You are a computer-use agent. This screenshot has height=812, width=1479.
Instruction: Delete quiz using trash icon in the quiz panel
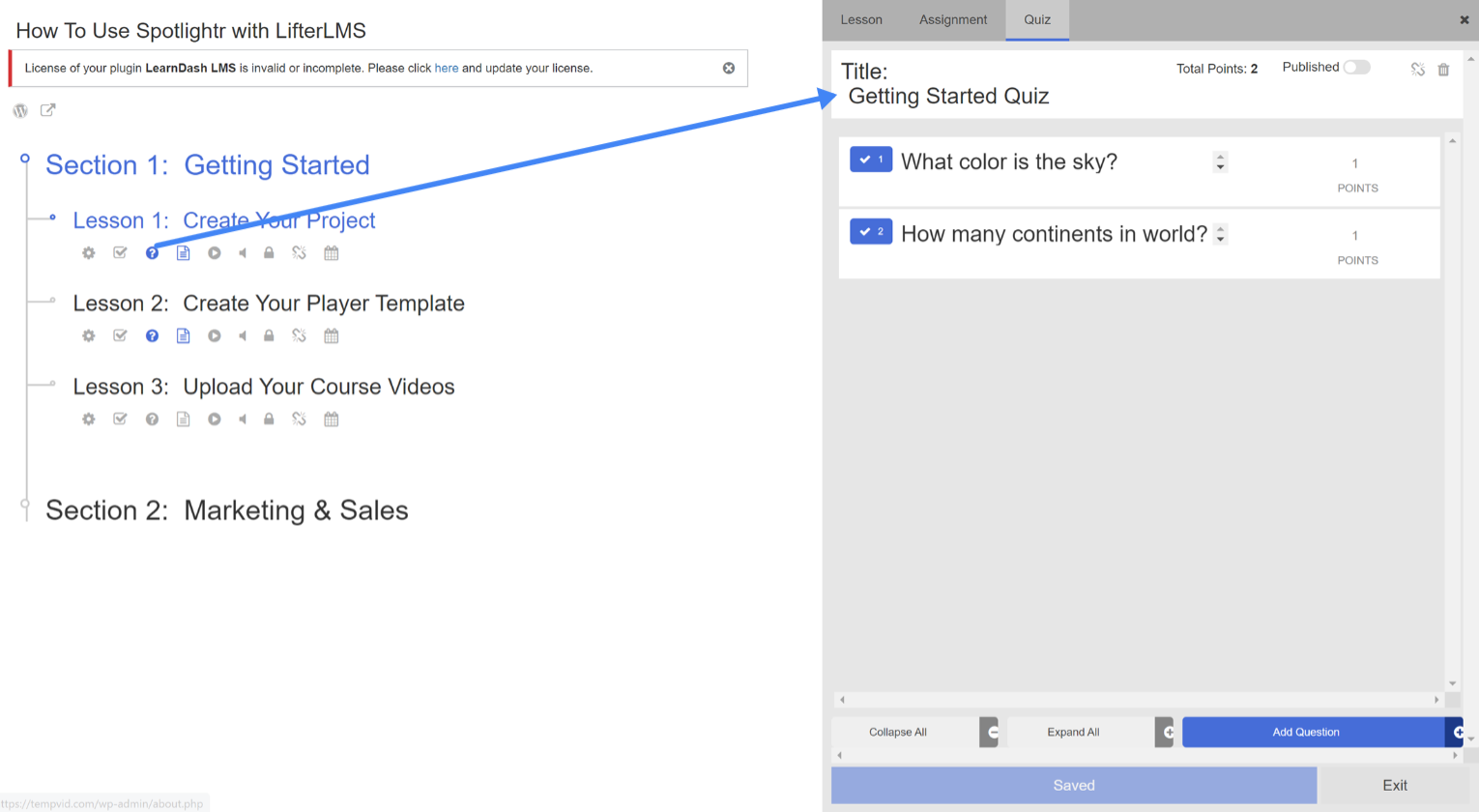click(x=1443, y=70)
